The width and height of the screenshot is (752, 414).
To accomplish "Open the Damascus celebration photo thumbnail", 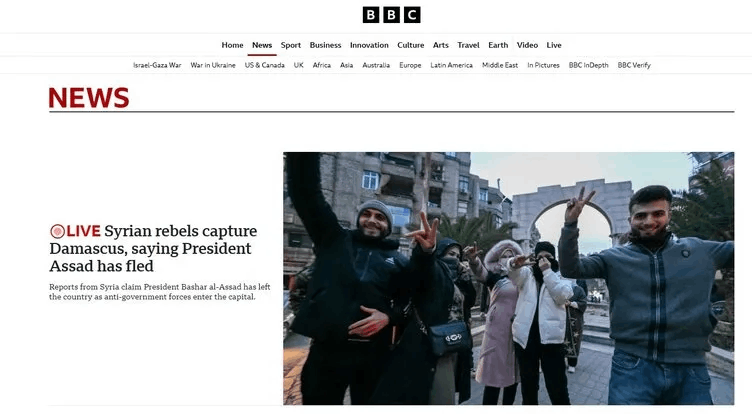I will click(x=508, y=278).
